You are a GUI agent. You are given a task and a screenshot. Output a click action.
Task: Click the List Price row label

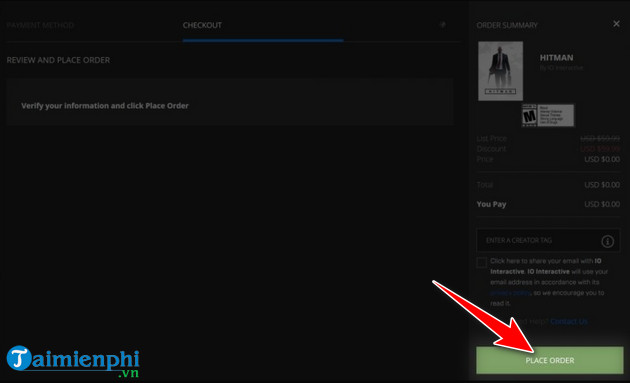pos(492,138)
